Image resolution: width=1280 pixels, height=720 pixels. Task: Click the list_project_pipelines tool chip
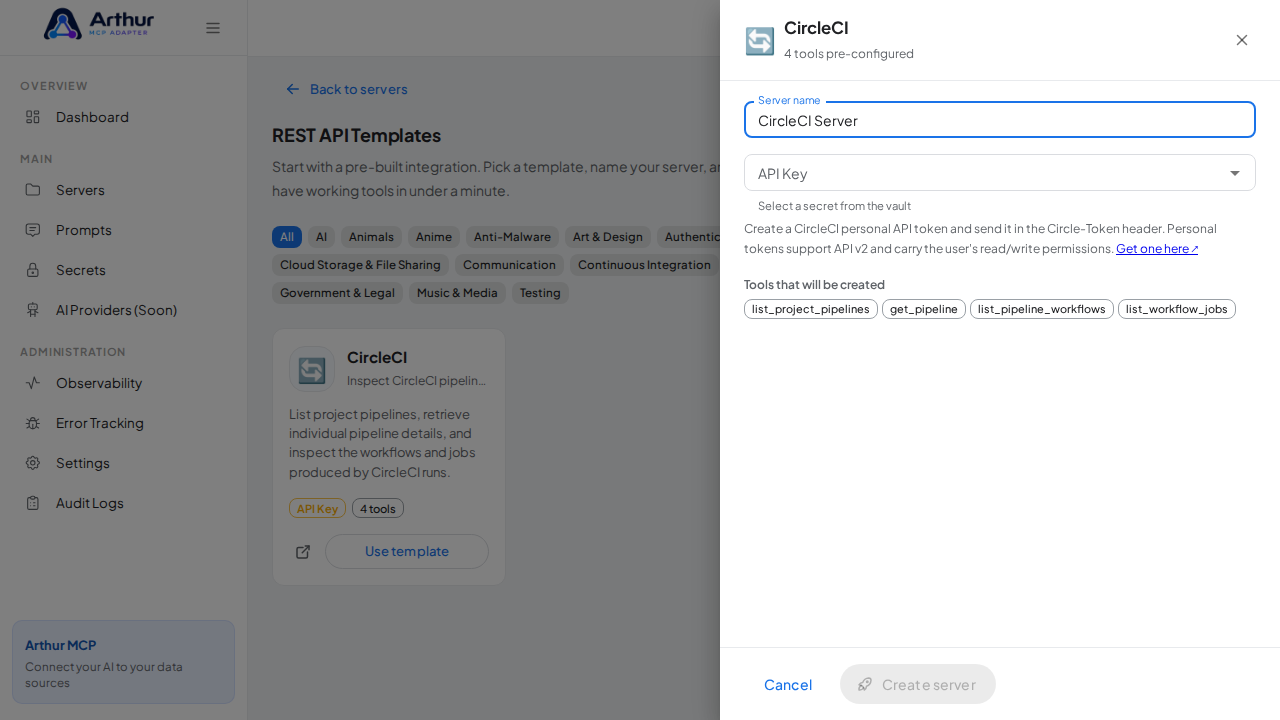811,309
